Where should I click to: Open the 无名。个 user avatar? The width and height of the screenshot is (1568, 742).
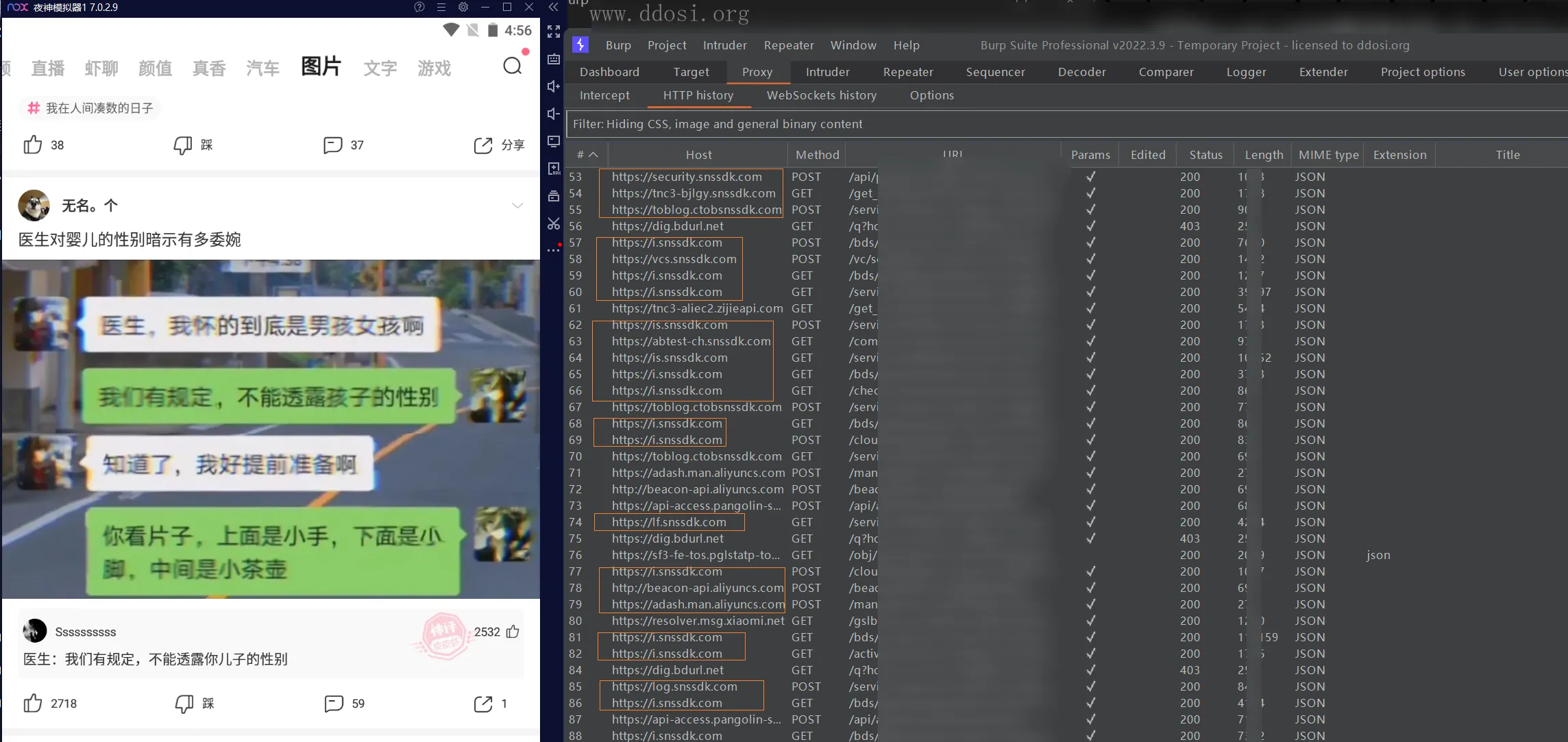pos(34,206)
